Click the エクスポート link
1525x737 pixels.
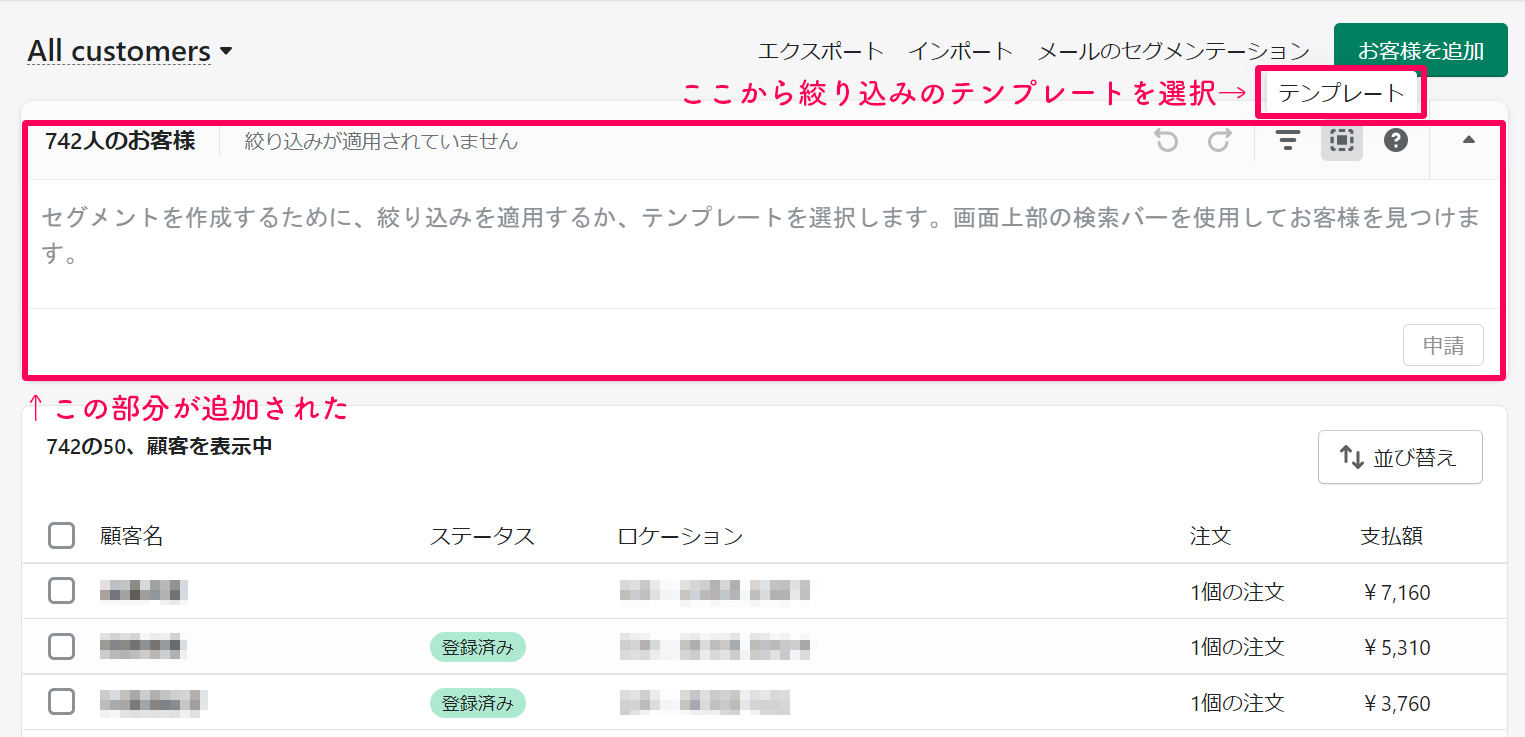(x=820, y=51)
